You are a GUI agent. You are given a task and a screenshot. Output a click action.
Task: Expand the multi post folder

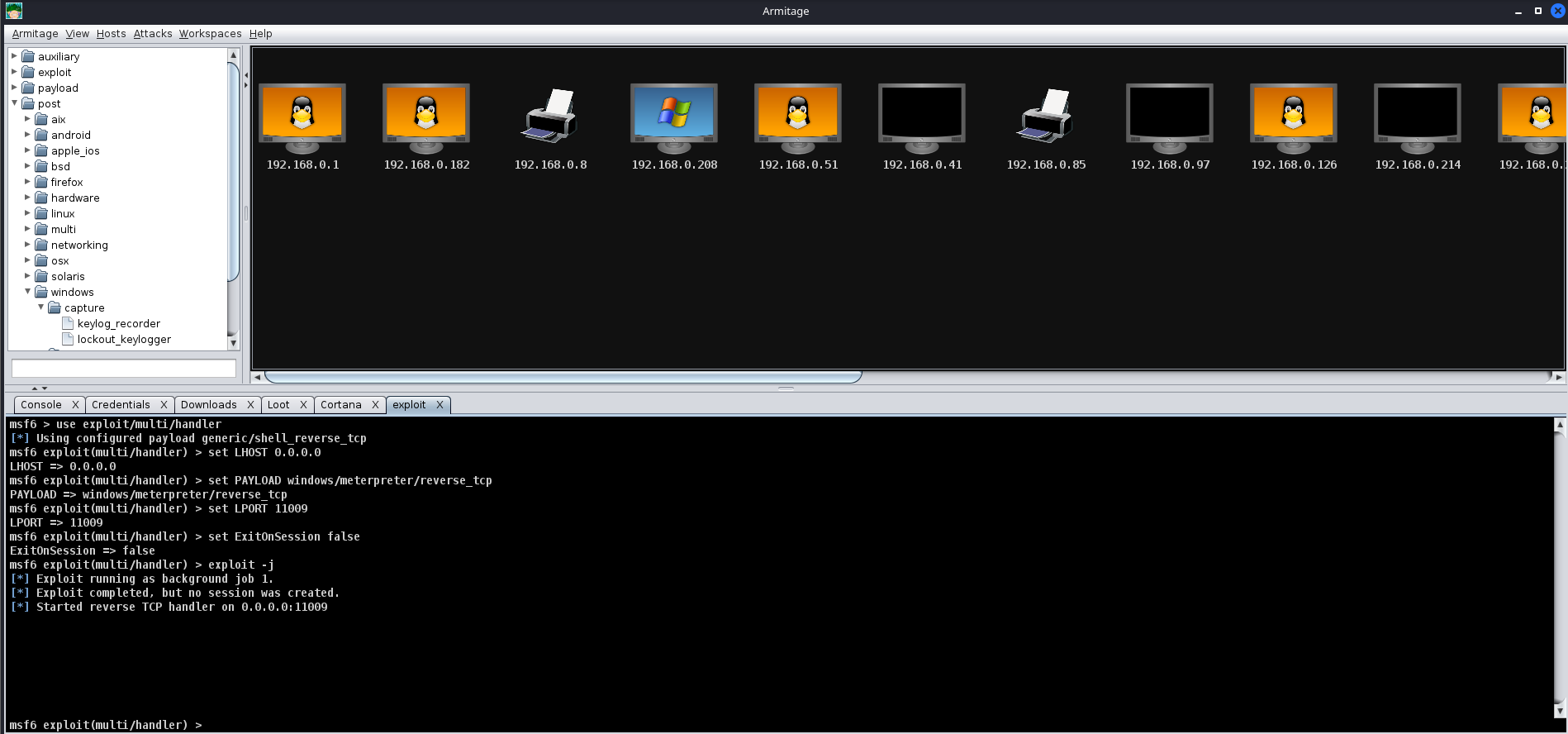coord(27,229)
